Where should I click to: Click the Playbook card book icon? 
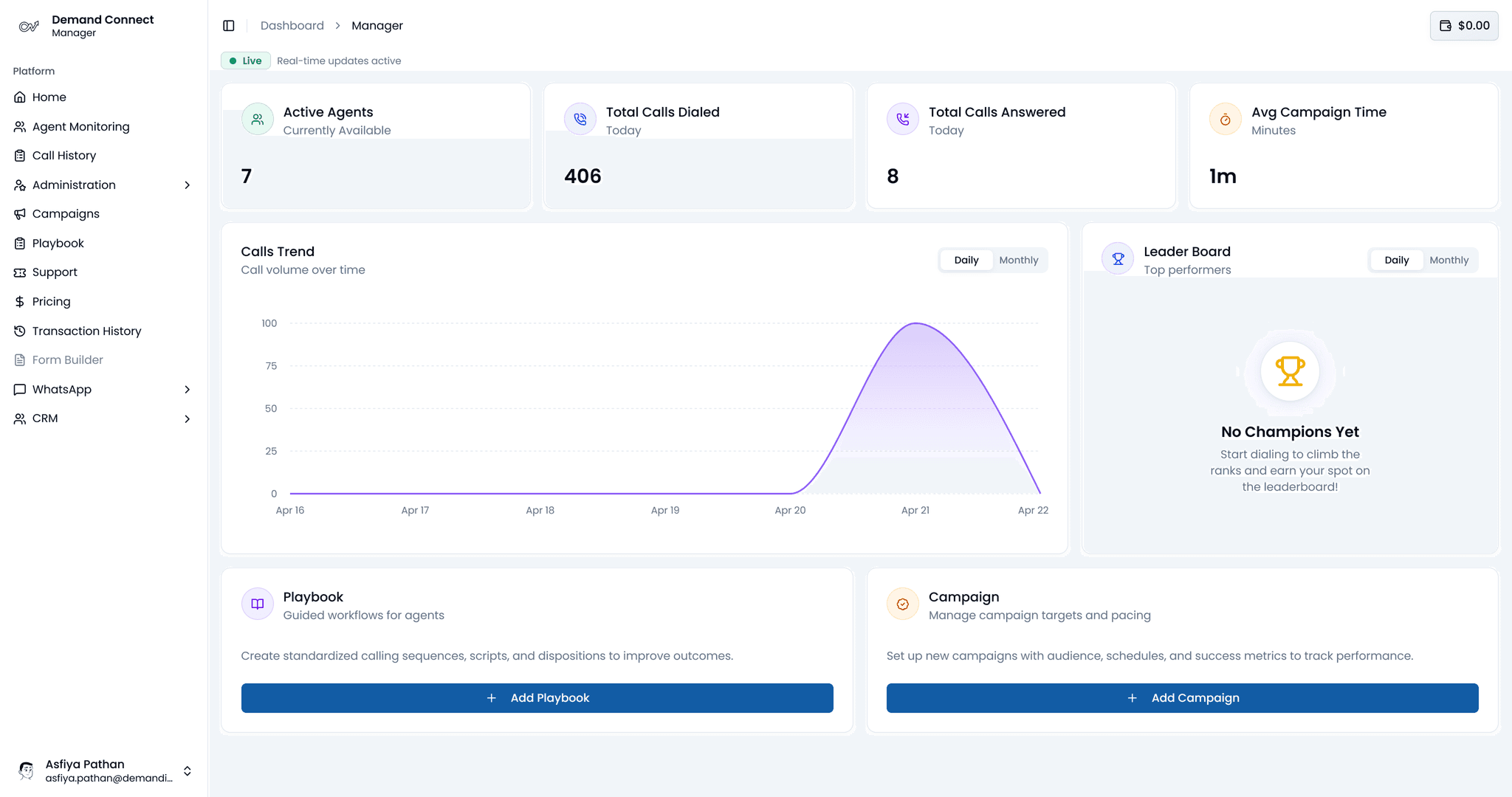coord(258,604)
